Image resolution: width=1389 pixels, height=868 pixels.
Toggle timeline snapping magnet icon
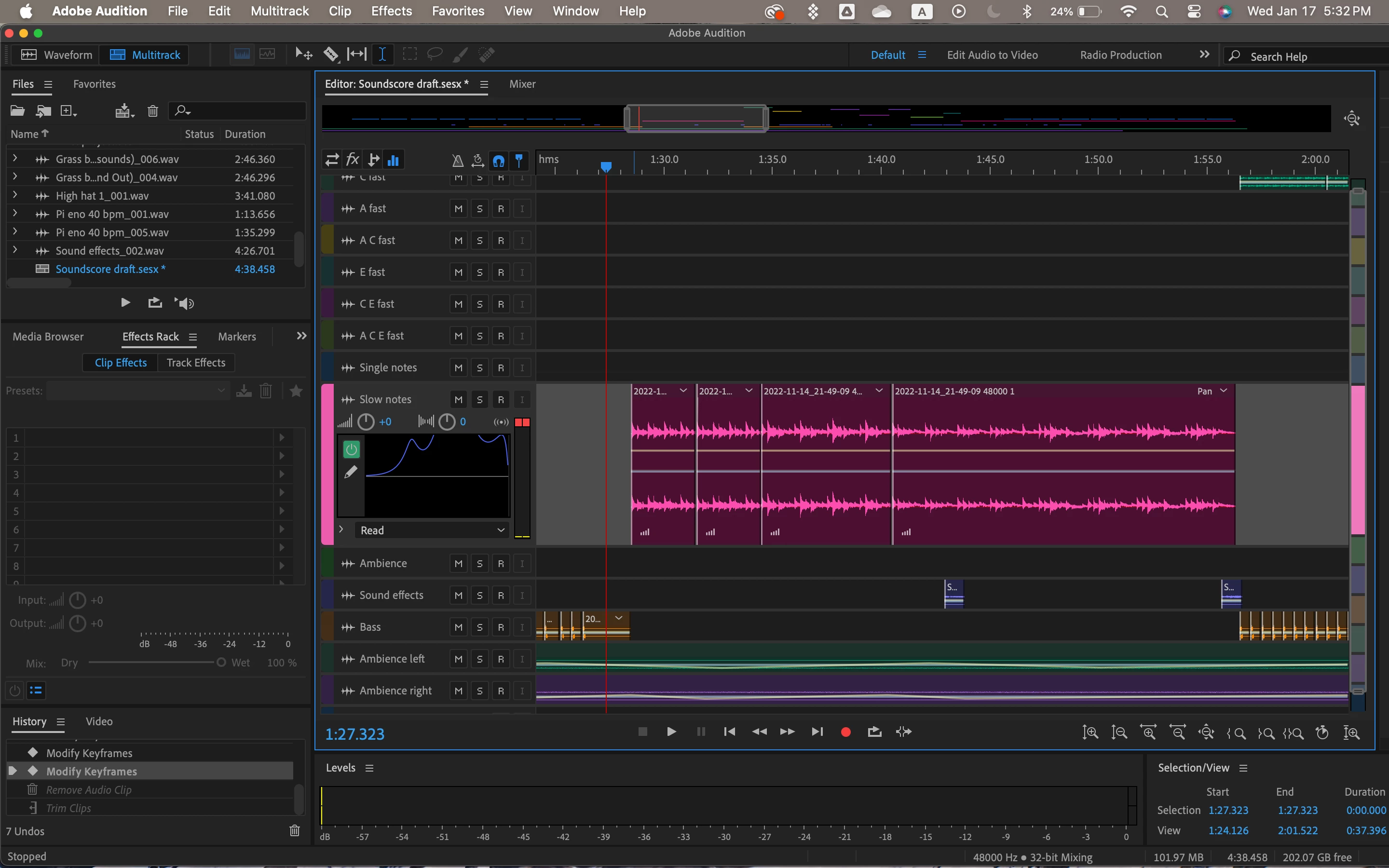click(x=498, y=160)
